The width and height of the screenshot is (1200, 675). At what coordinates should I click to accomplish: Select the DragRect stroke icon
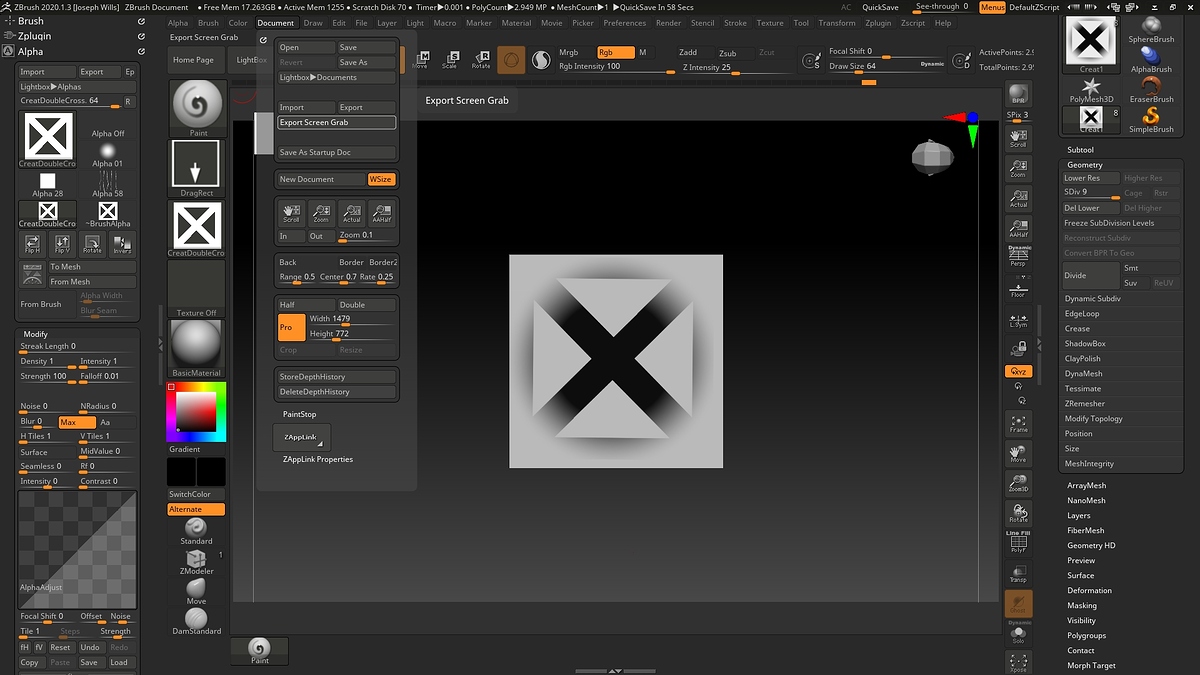[196, 168]
